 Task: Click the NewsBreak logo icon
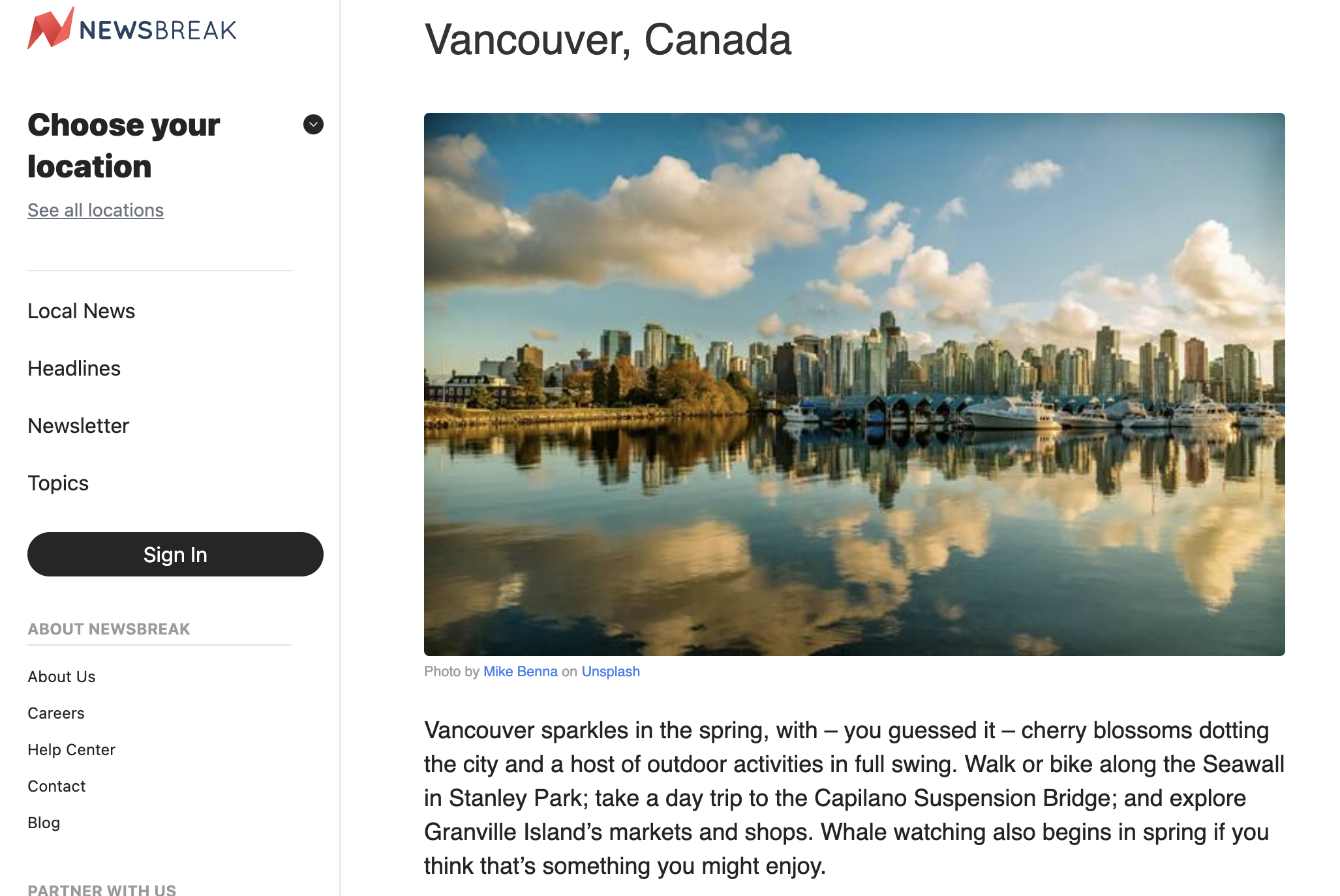tap(50, 29)
